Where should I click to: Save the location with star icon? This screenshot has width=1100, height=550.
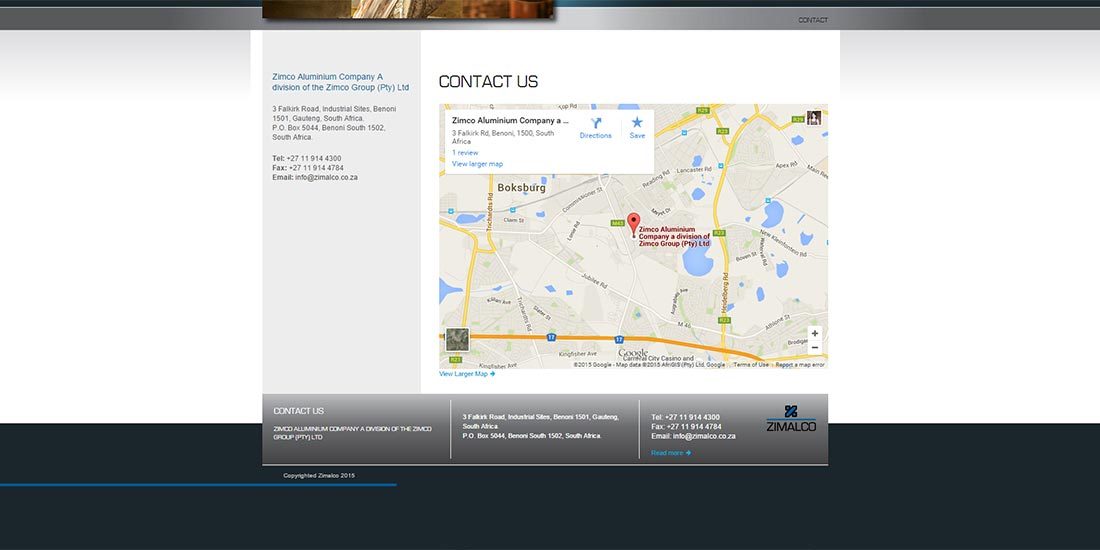pos(637,123)
